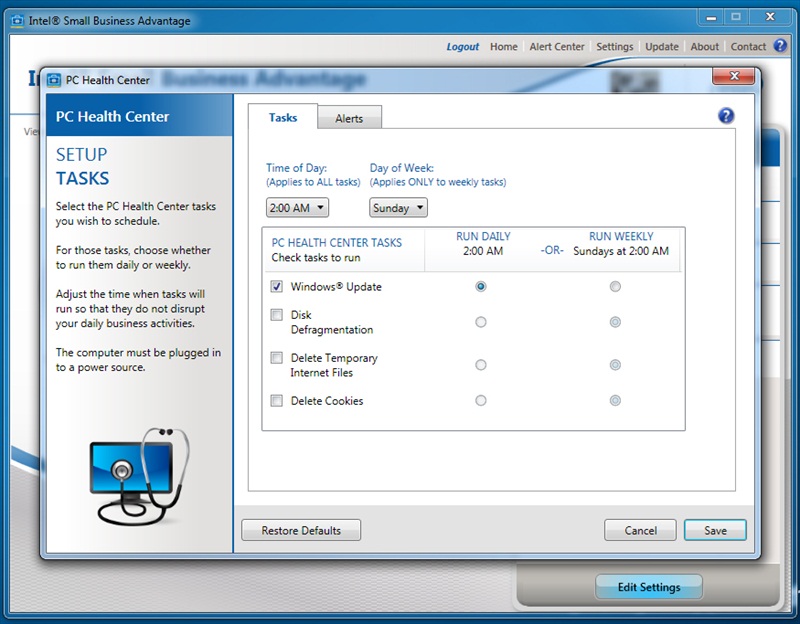This screenshot has height=624, width=800.
Task: Click the RUN DAILY column header
Action: (483, 236)
